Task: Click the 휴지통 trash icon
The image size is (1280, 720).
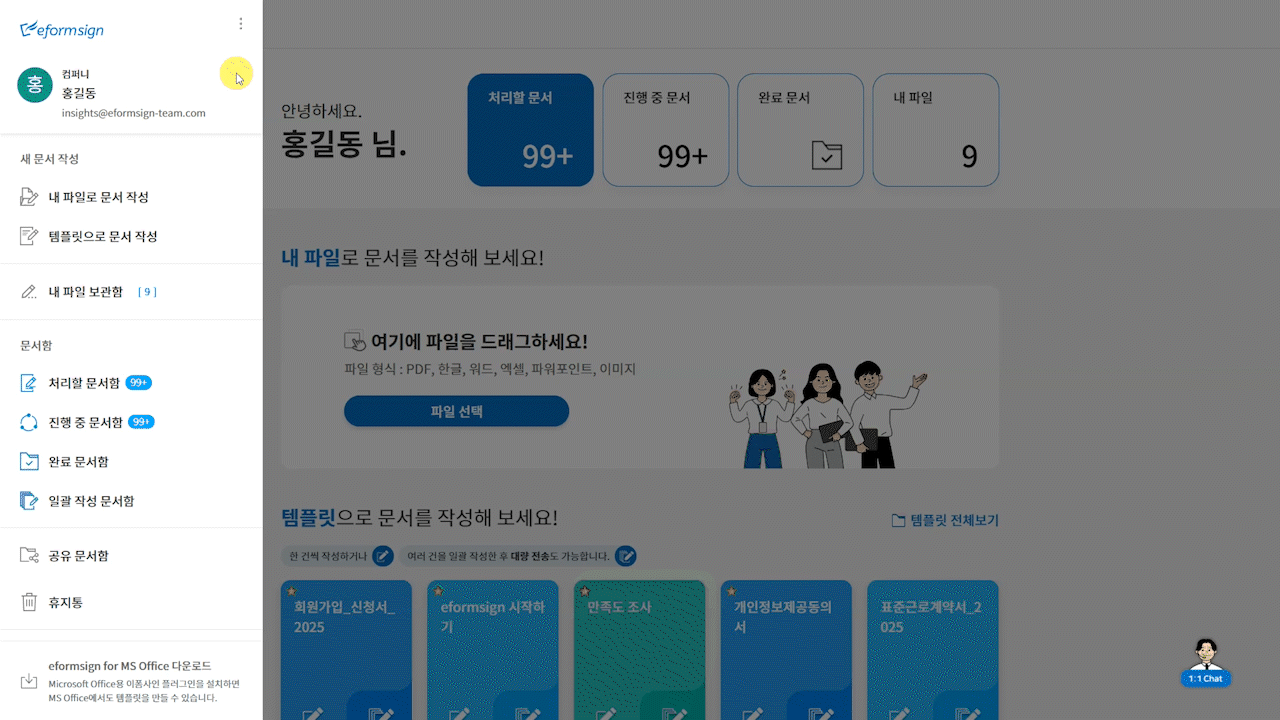Action: pos(29,603)
